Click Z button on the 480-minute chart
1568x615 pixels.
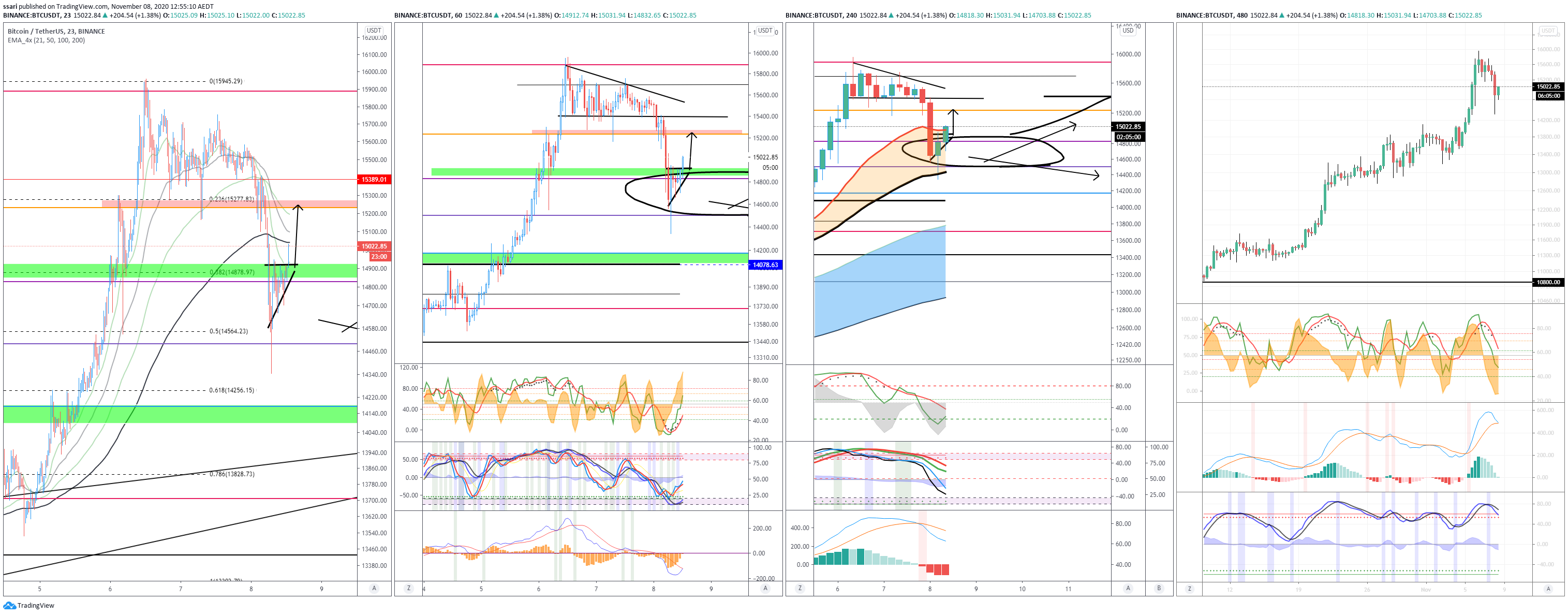[1189, 588]
